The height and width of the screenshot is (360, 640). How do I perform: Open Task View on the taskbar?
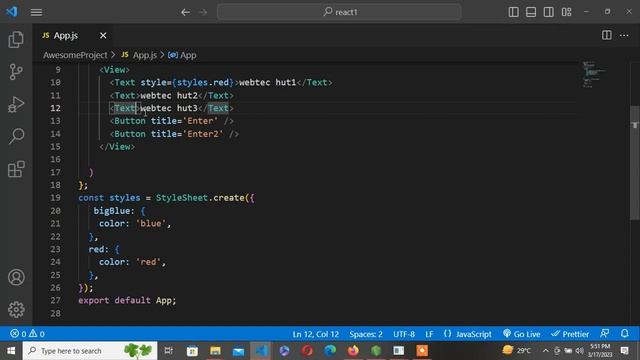pos(169,351)
